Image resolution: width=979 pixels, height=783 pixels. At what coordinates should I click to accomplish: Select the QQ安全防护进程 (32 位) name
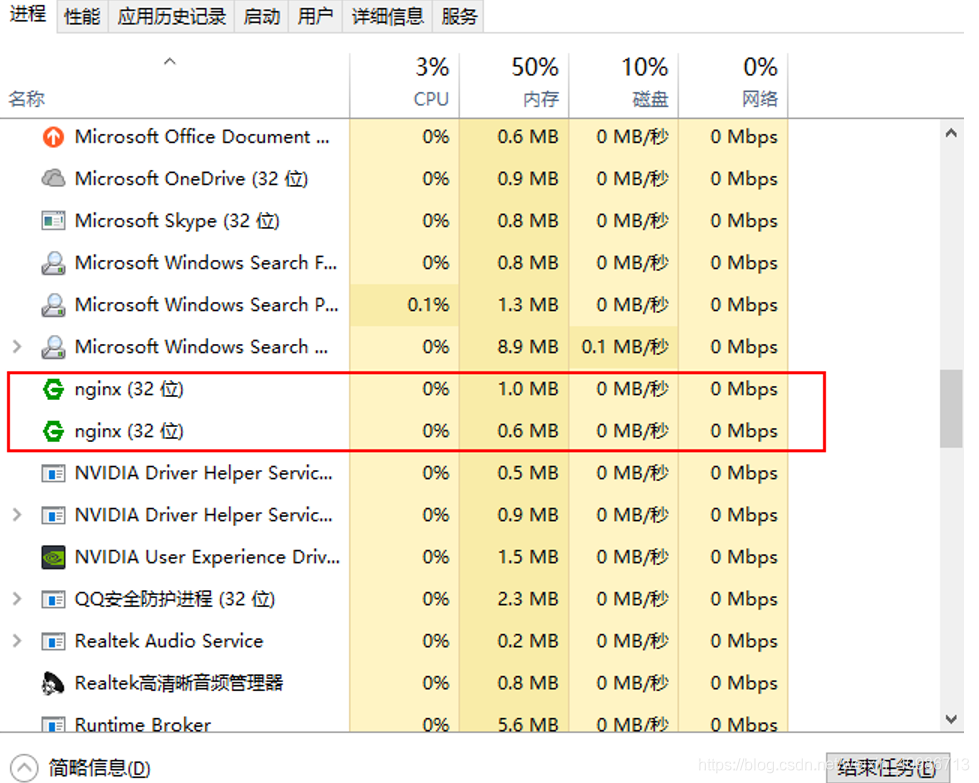pyautogui.click(x=175, y=599)
